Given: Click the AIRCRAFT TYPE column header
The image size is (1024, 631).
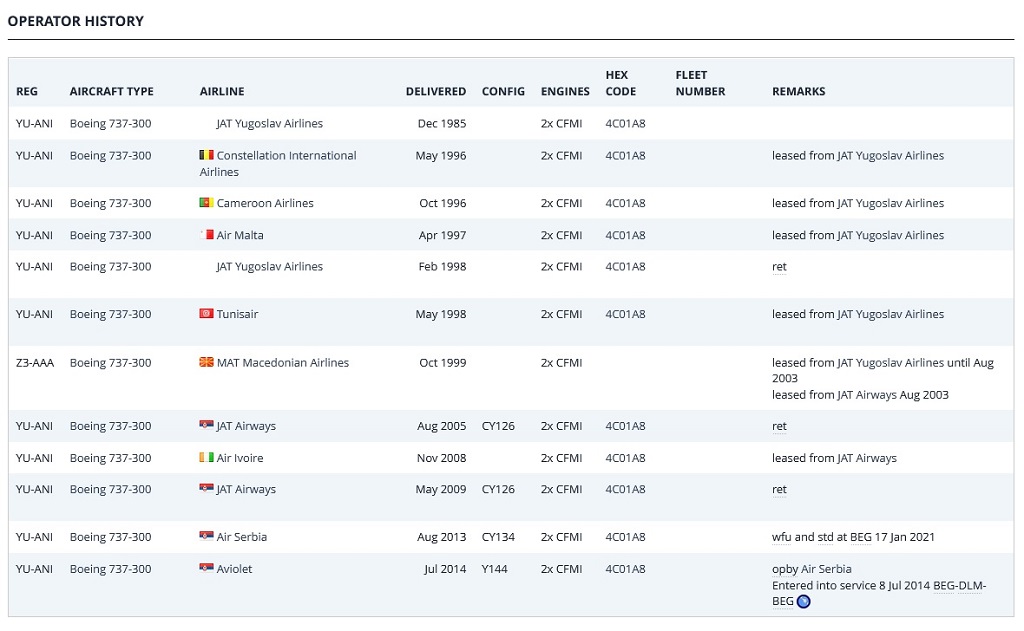Looking at the screenshot, I should tap(112, 91).
